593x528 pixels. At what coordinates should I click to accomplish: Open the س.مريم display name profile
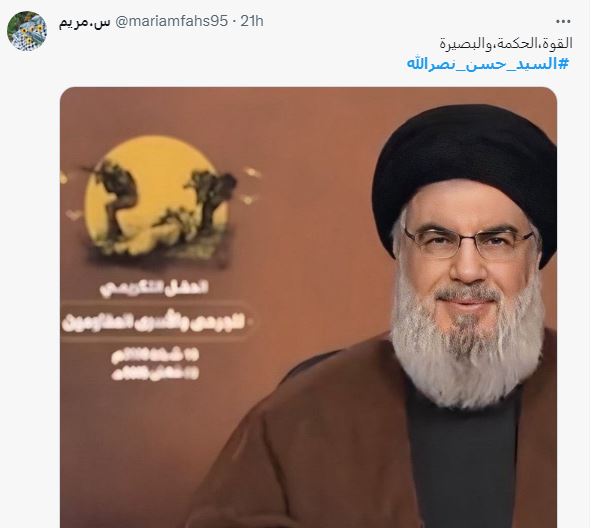(x=84, y=21)
